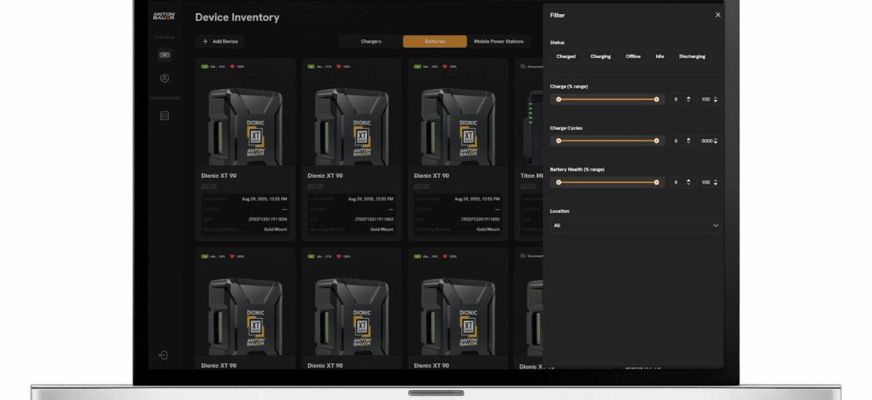Open the devices battery icon in sidebar
The image size is (872, 400).
[164, 55]
